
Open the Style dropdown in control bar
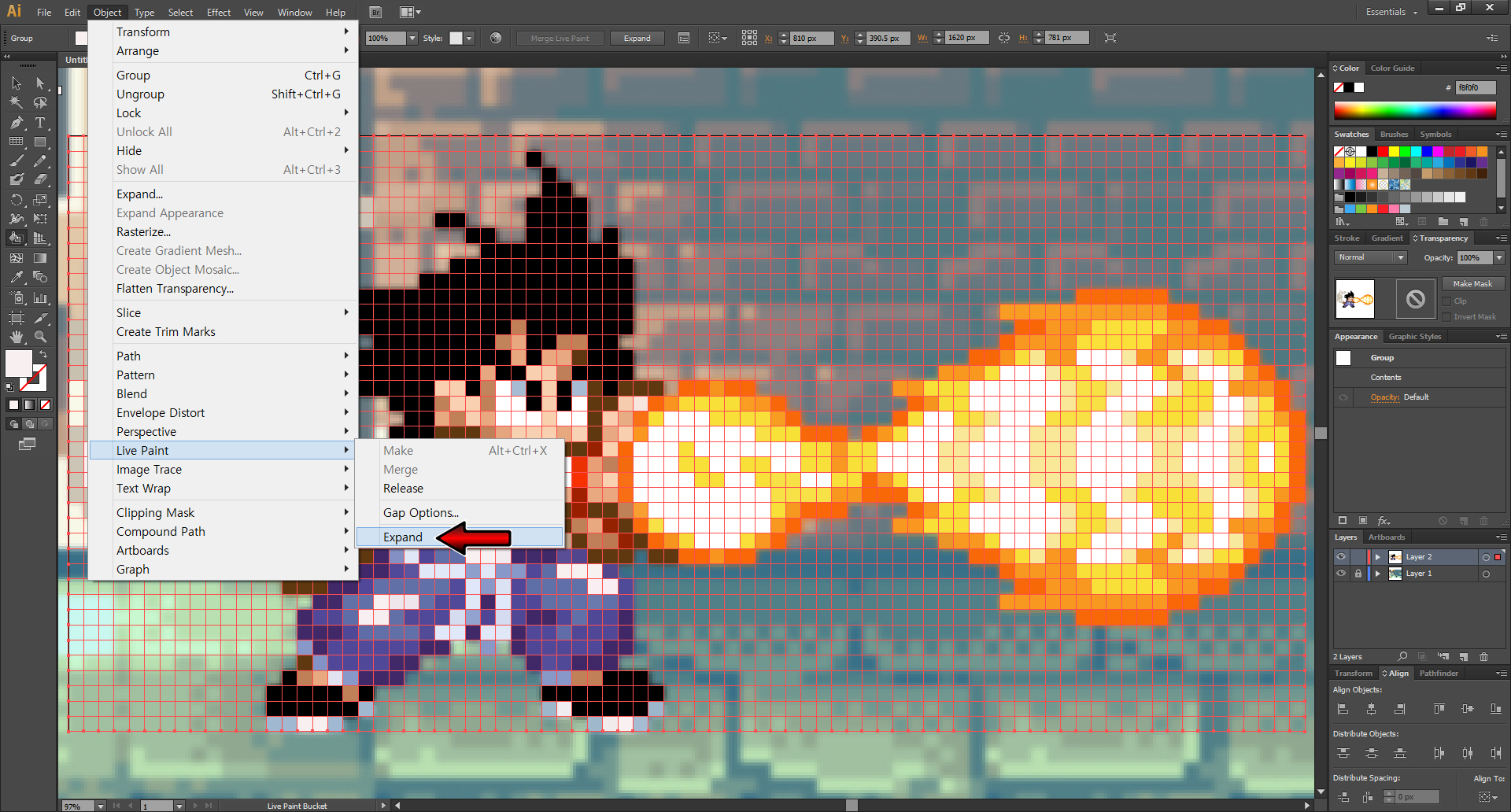469,38
